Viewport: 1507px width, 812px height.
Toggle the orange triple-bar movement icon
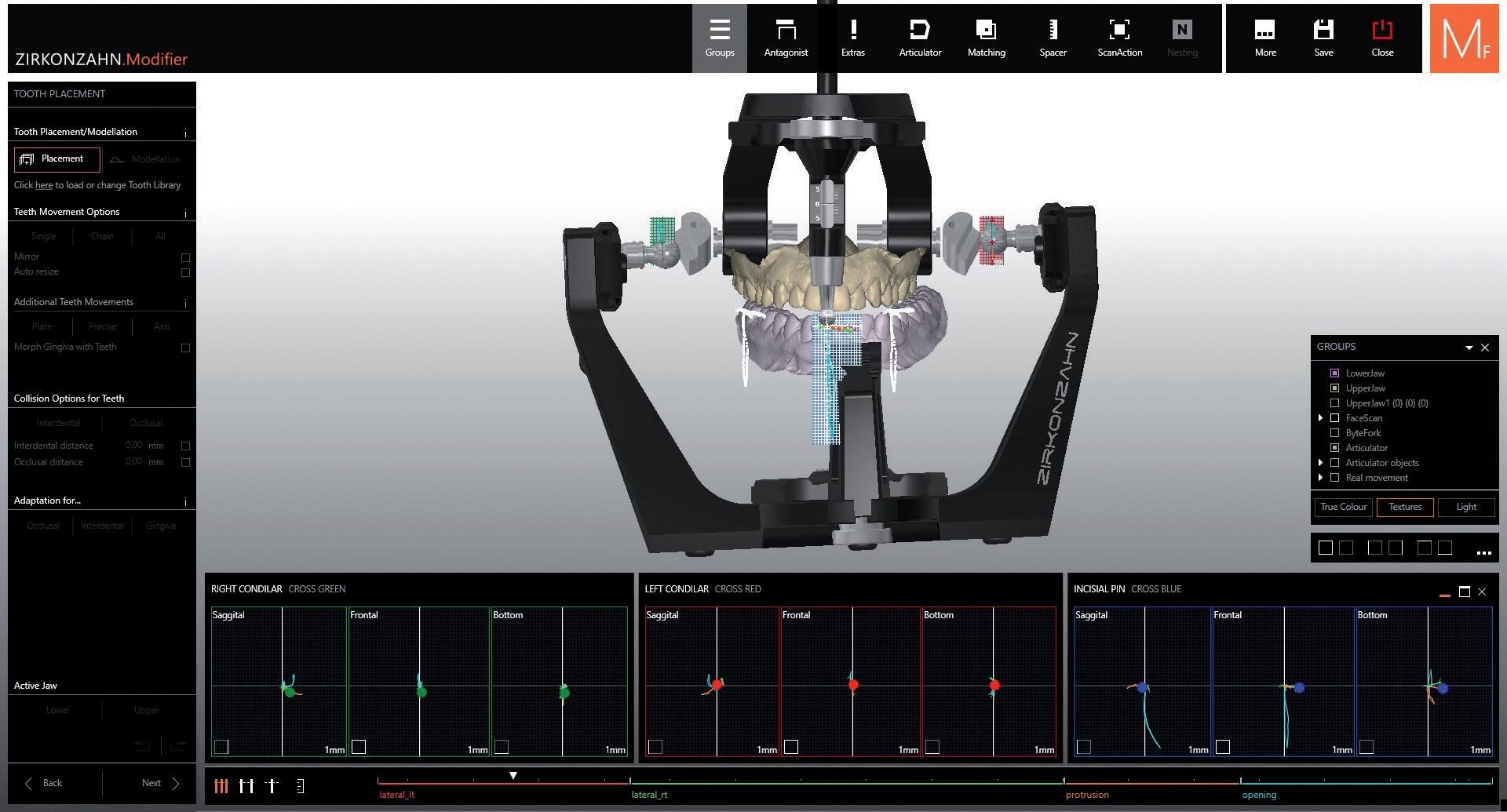(221, 785)
